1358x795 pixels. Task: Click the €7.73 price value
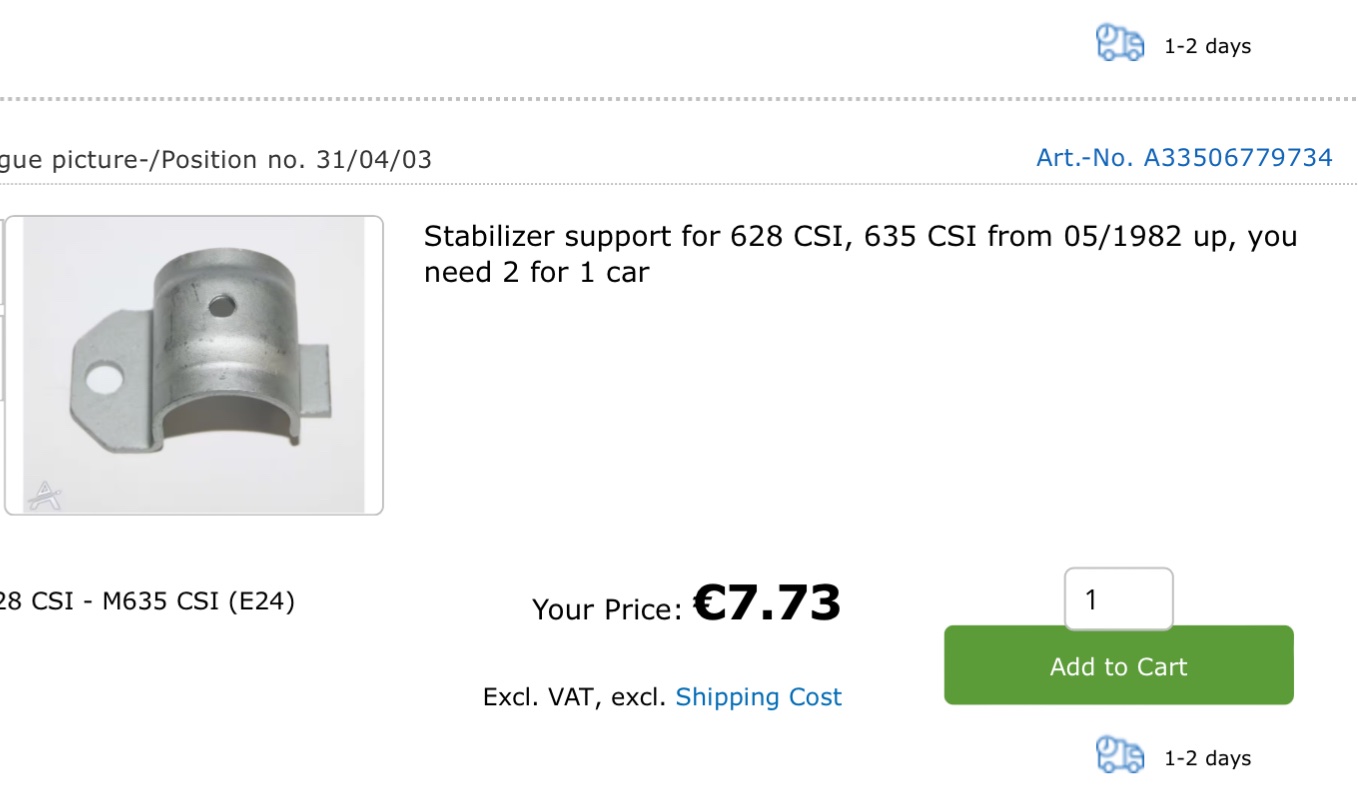[767, 603]
